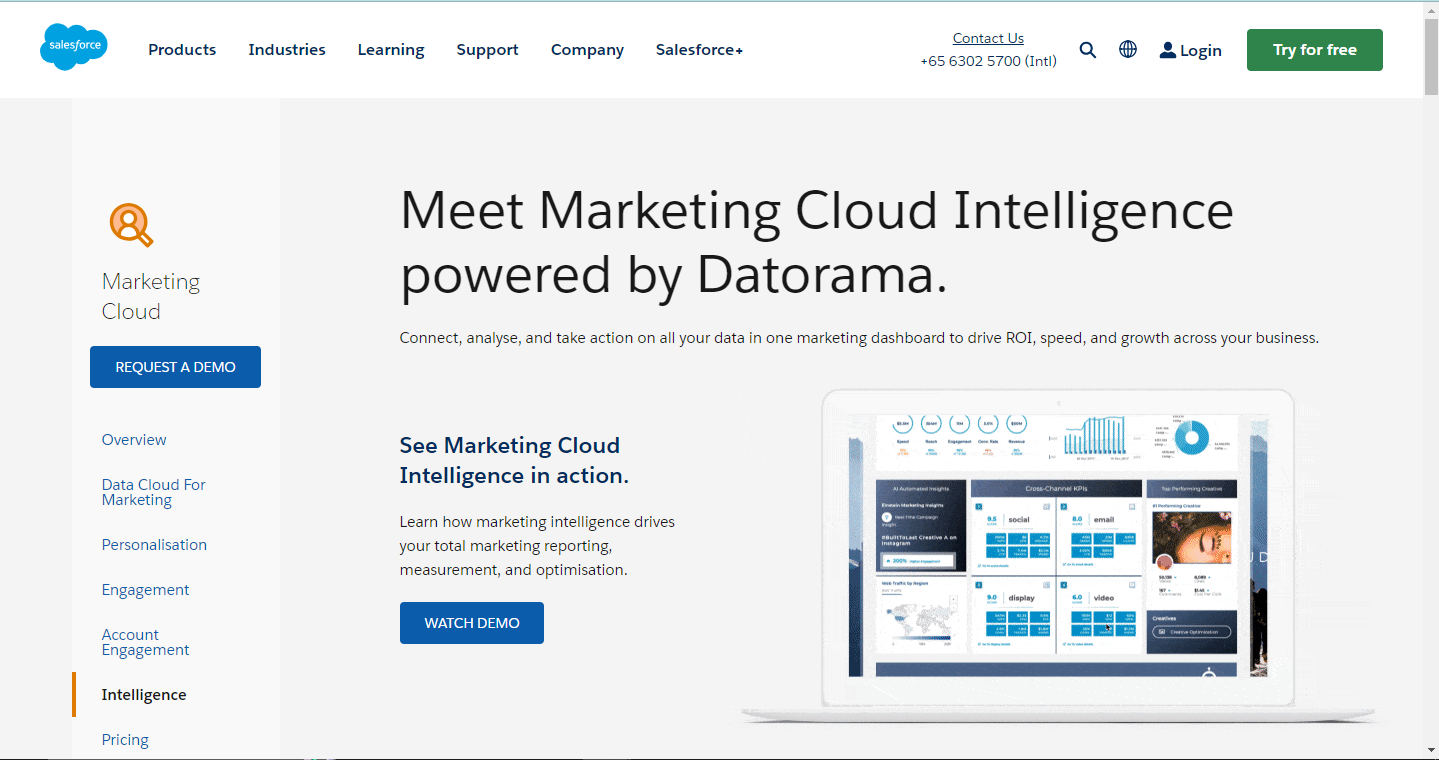Click the dashboard laptop image
This screenshot has height=760, width=1439.
click(x=1058, y=555)
